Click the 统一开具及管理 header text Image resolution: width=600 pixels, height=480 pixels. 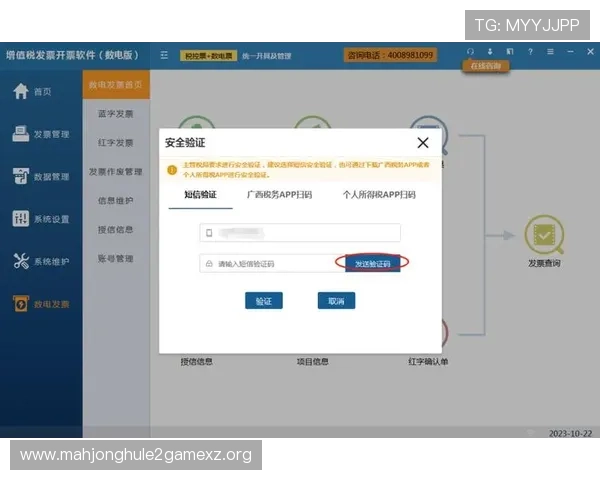point(267,56)
